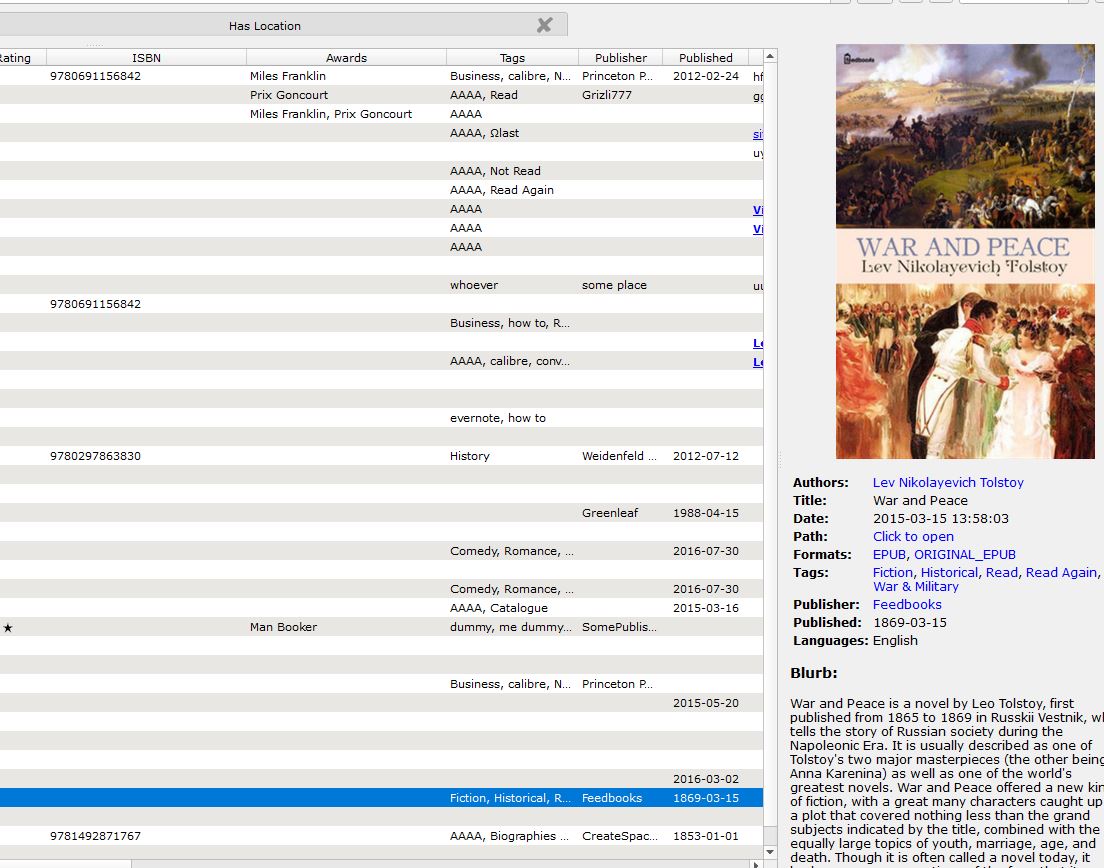Select publisher cell 'Grizli777'

click(620, 95)
